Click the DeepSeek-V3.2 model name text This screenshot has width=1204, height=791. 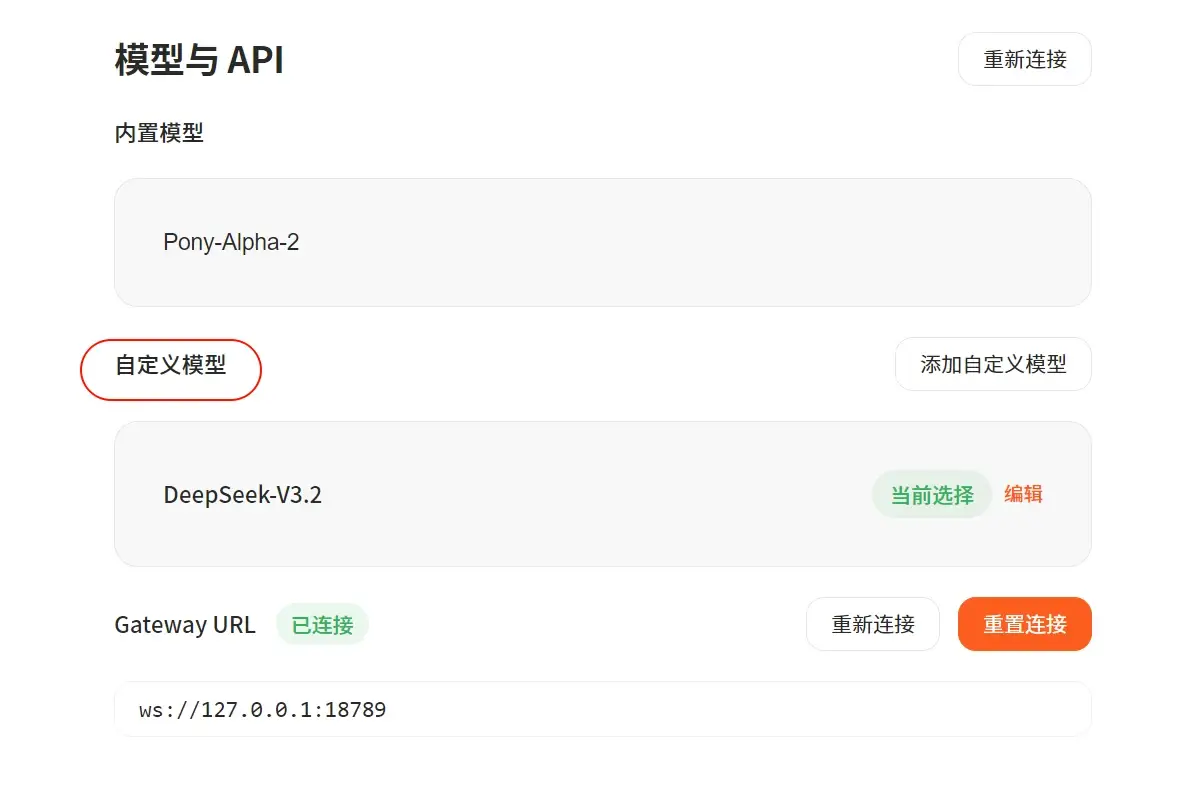[x=243, y=495]
